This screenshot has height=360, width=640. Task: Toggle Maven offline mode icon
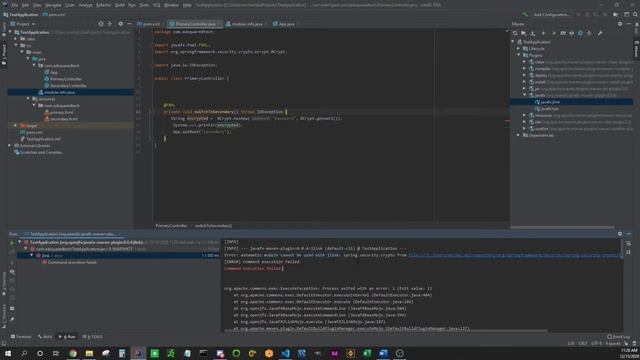(x=572, y=33)
